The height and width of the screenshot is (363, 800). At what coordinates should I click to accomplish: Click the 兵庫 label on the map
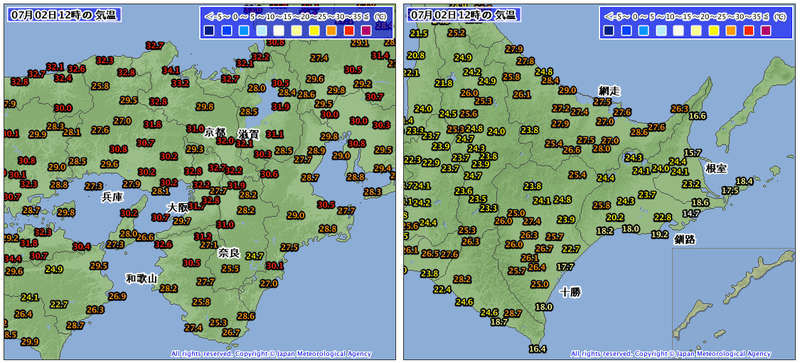(112, 197)
